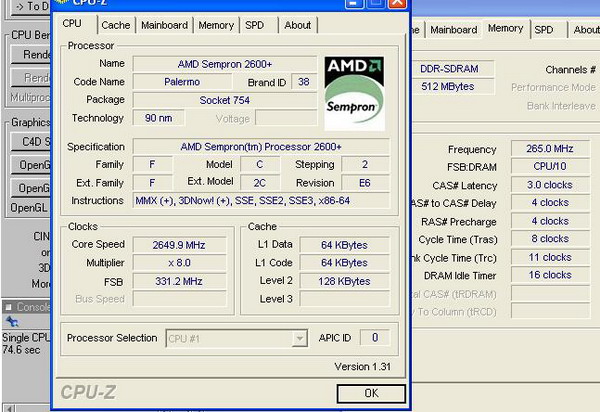Click the Model value 'C'
The image size is (600, 412).
click(260, 164)
